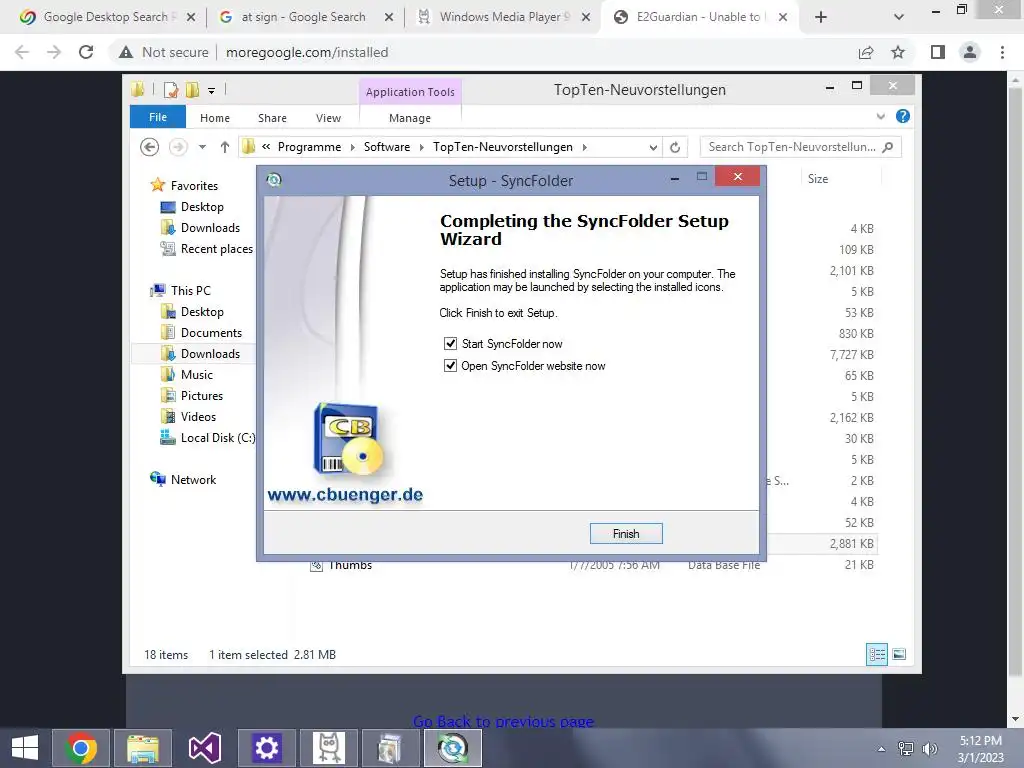Select Software in the address breadcrumb
Screen dimensions: 1024x768
click(387, 147)
